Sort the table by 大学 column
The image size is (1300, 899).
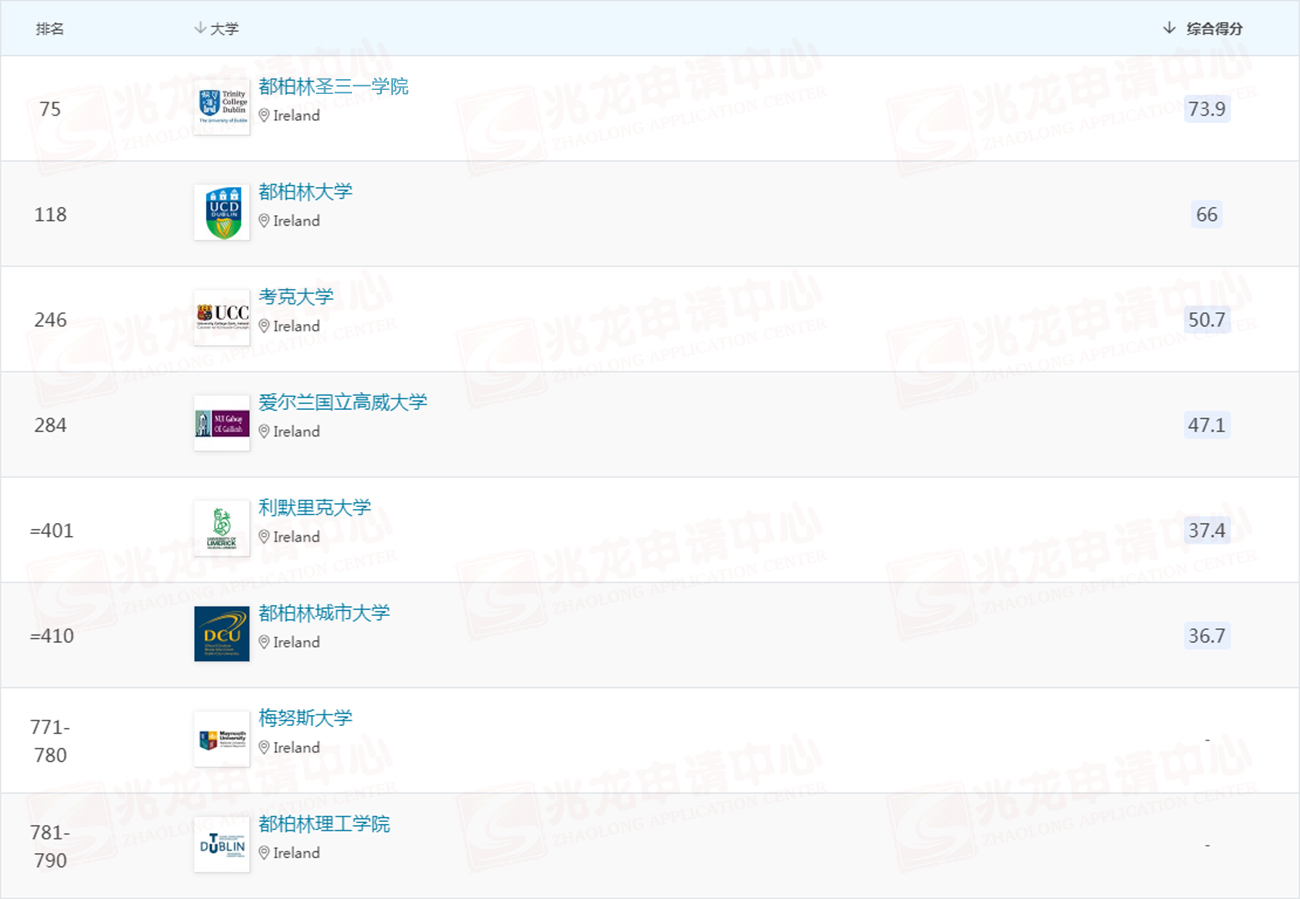[x=217, y=29]
